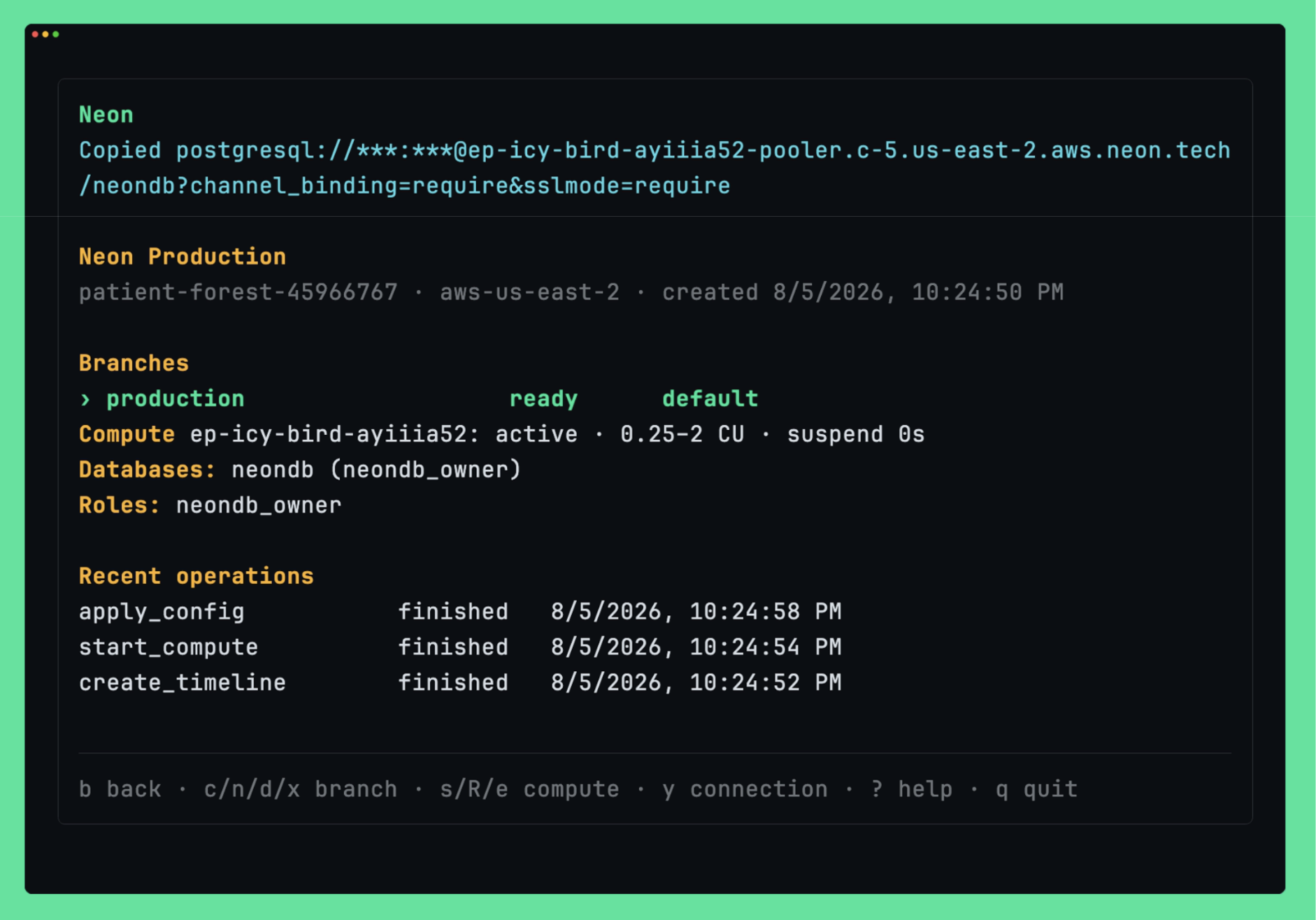
Task: Click the neondb_owner role value in Roles row
Action: point(259,505)
